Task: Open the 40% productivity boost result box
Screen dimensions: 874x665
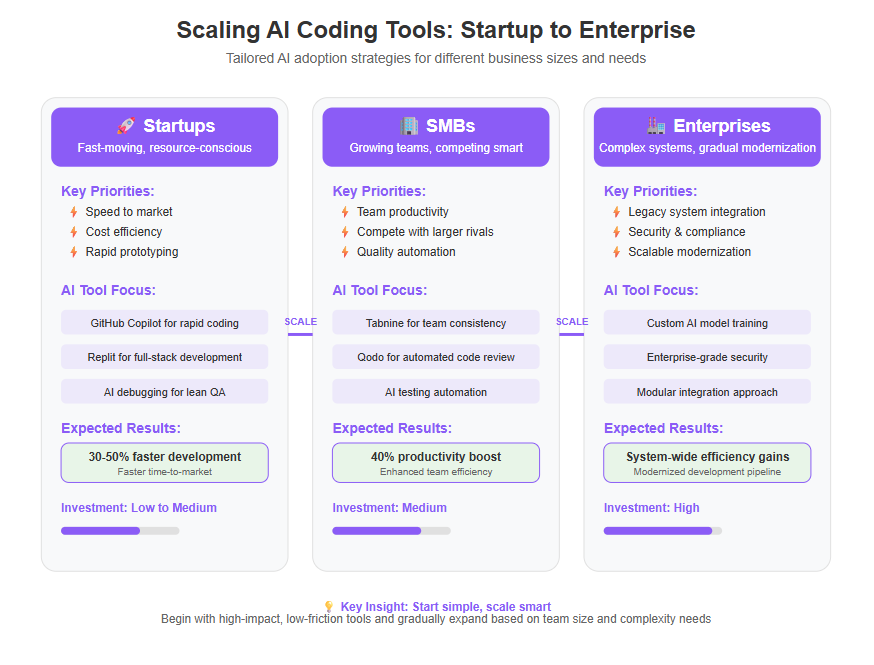Action: (x=436, y=463)
